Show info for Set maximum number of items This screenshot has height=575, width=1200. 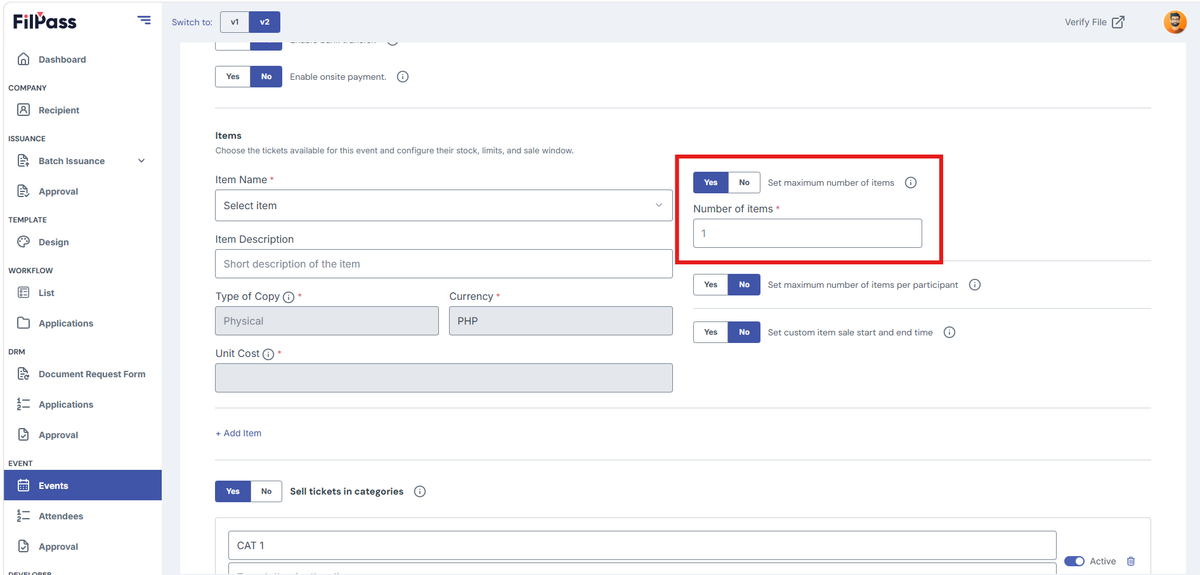(x=910, y=183)
